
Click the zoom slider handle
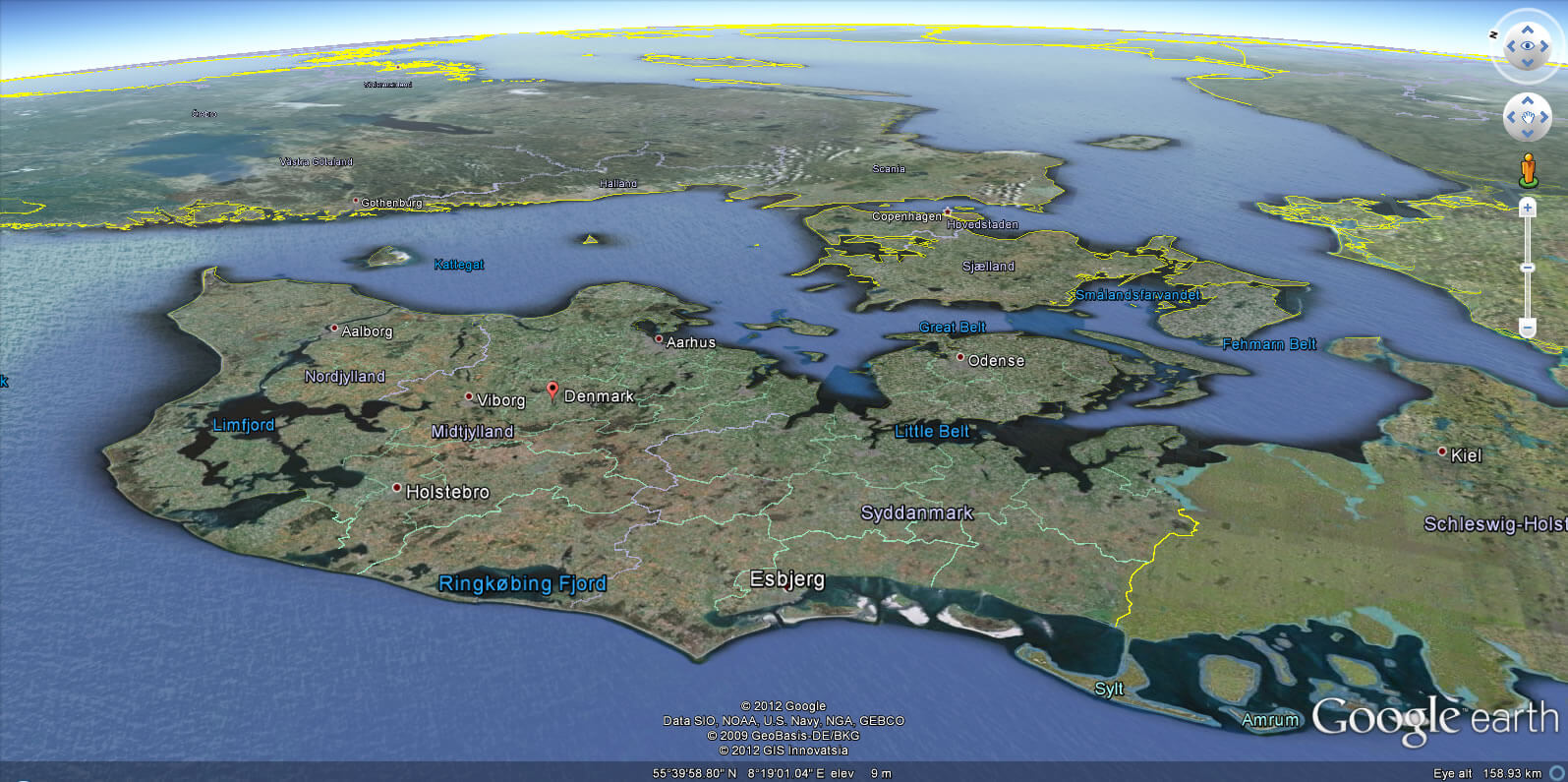(x=1527, y=268)
